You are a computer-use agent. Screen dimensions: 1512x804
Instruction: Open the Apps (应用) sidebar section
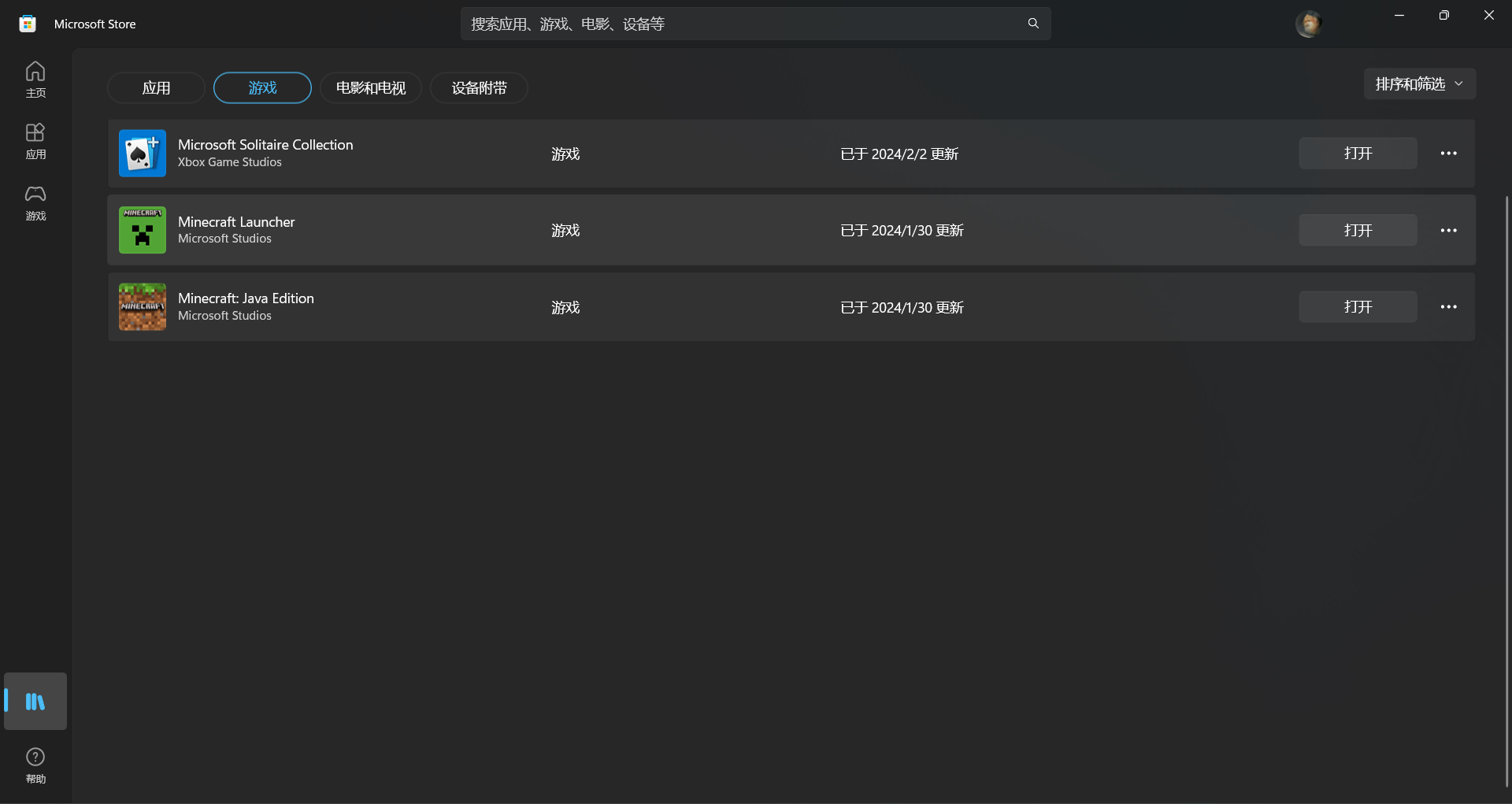(x=35, y=141)
